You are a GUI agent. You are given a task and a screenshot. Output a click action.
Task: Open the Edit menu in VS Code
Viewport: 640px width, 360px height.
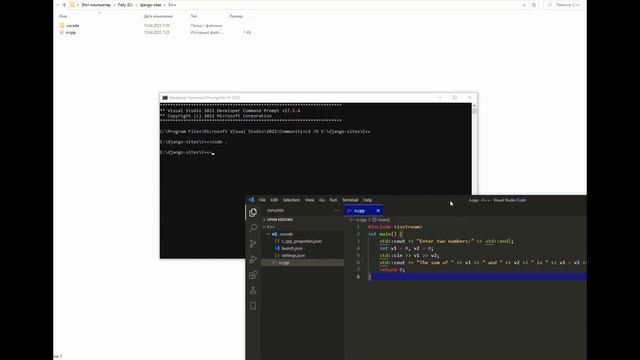click(x=274, y=200)
